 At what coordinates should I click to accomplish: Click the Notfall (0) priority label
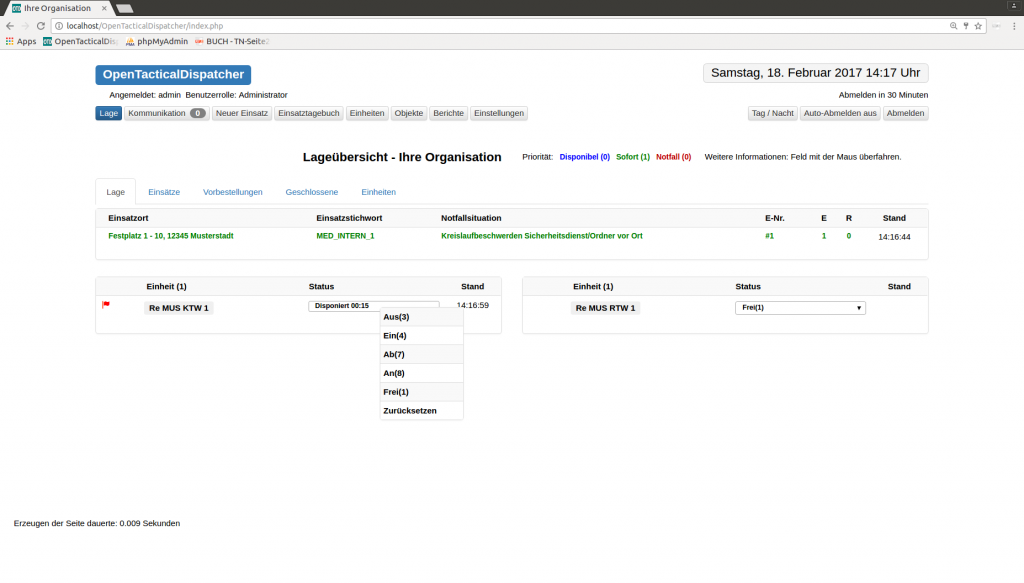673,157
